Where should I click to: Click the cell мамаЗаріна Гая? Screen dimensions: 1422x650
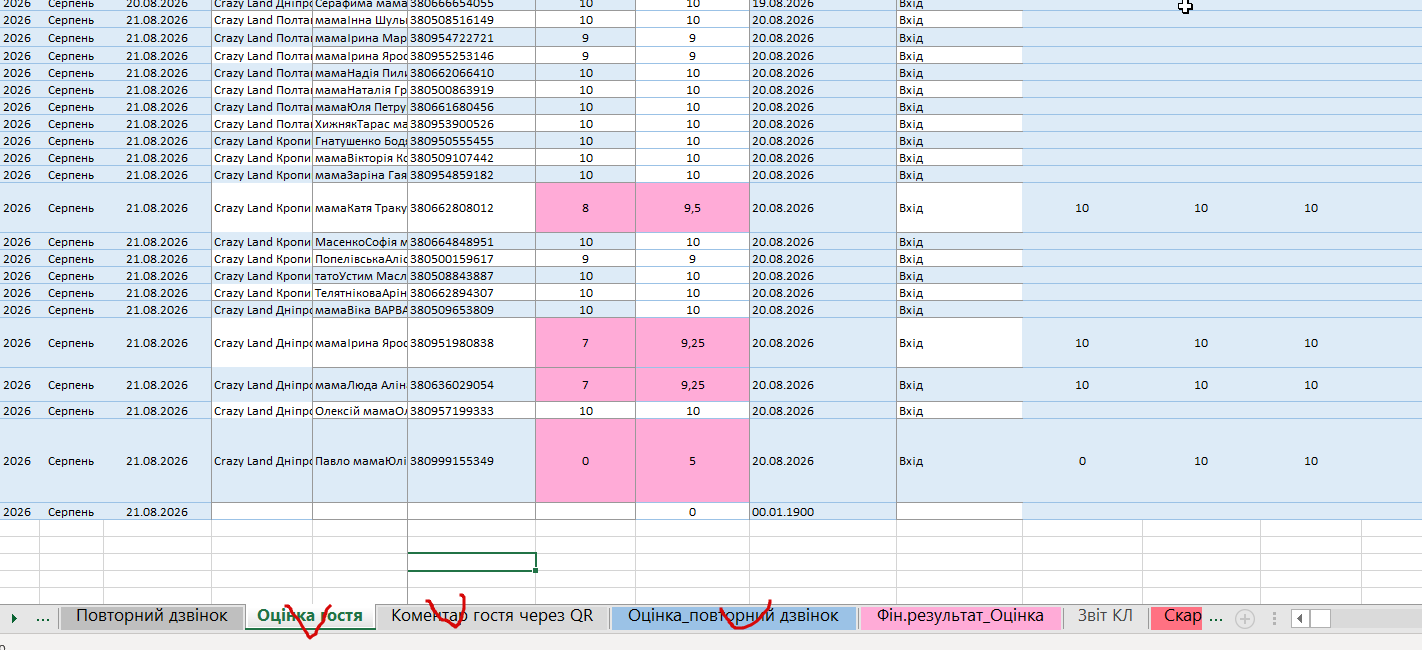pos(360,175)
